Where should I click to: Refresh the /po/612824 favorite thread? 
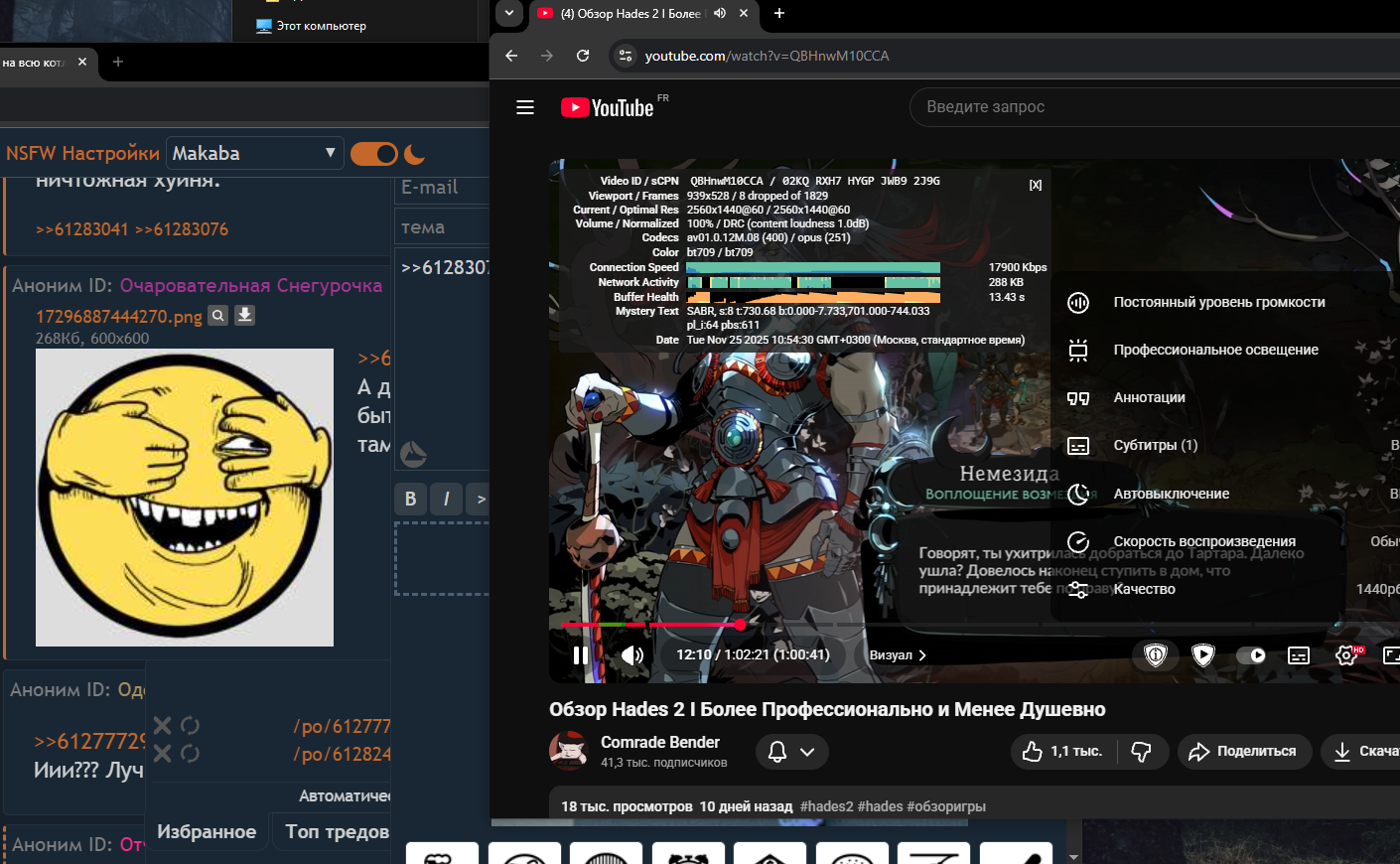coord(191,754)
